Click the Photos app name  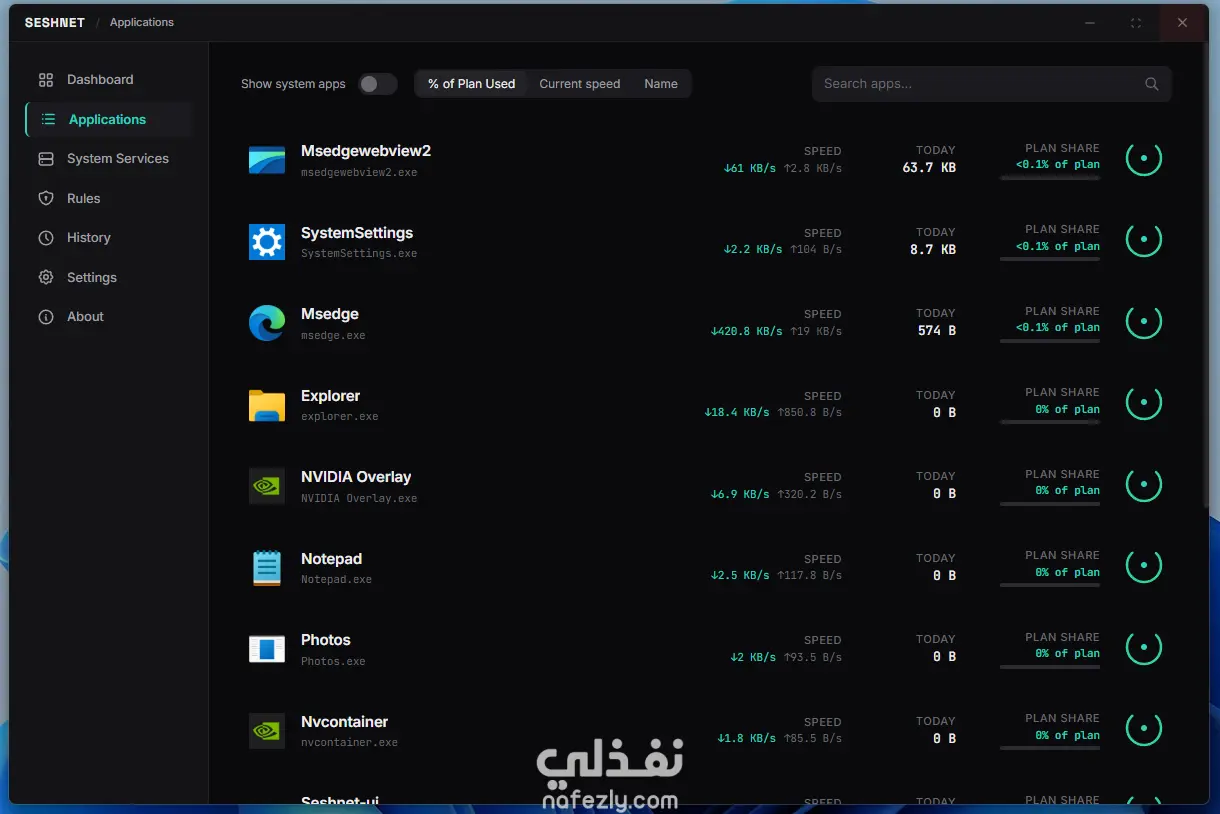point(326,640)
